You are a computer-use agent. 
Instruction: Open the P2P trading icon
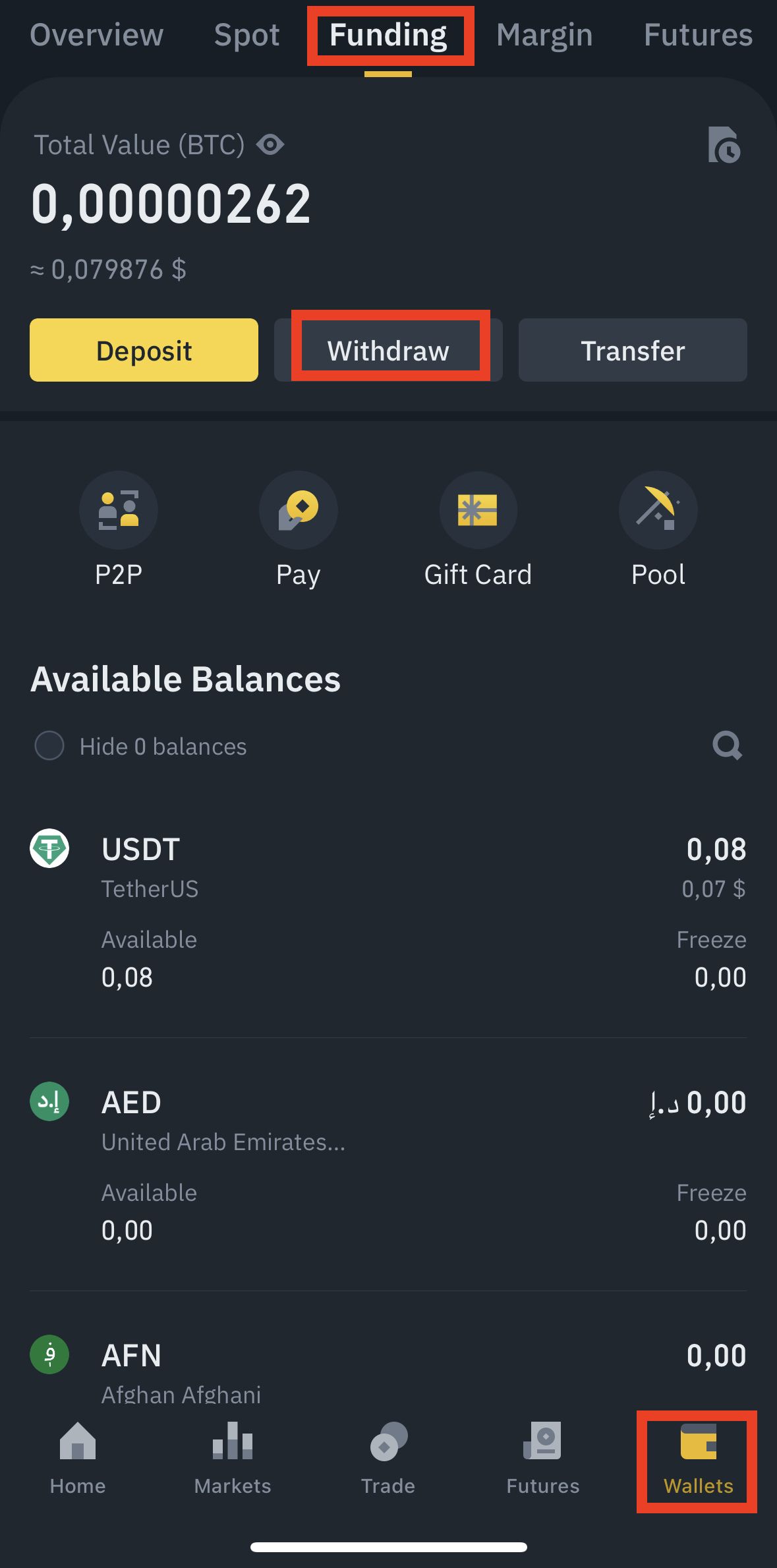tap(119, 509)
